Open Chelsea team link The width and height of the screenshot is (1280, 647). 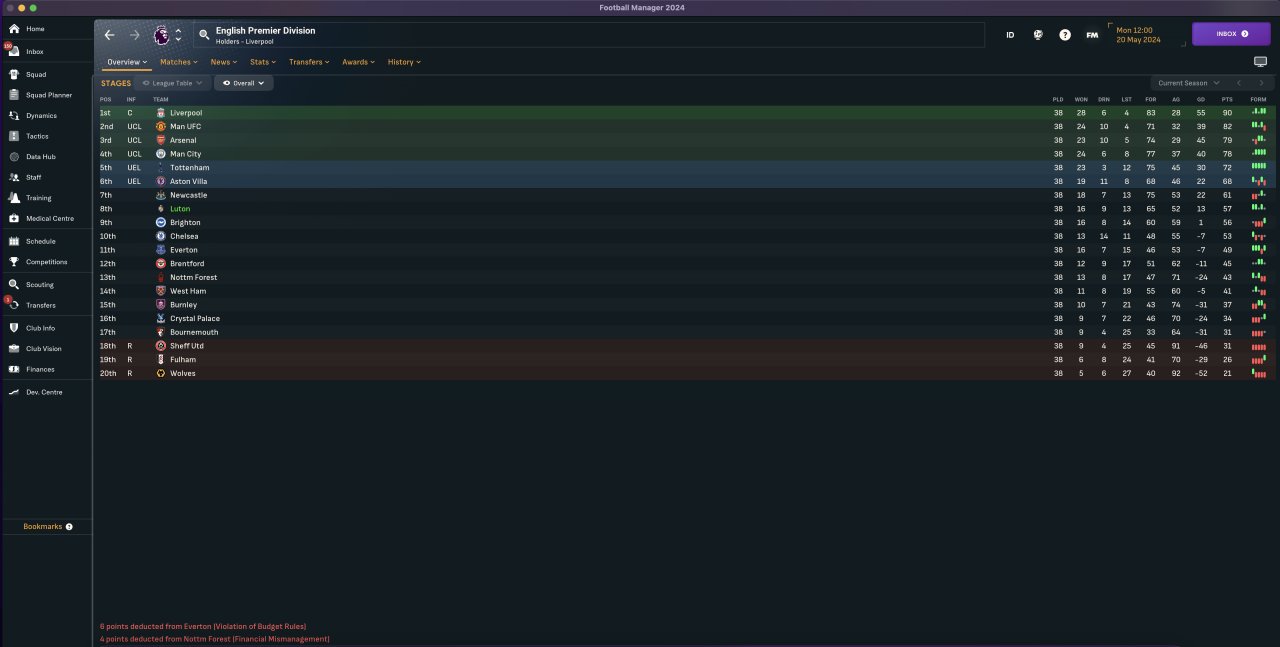pos(184,236)
